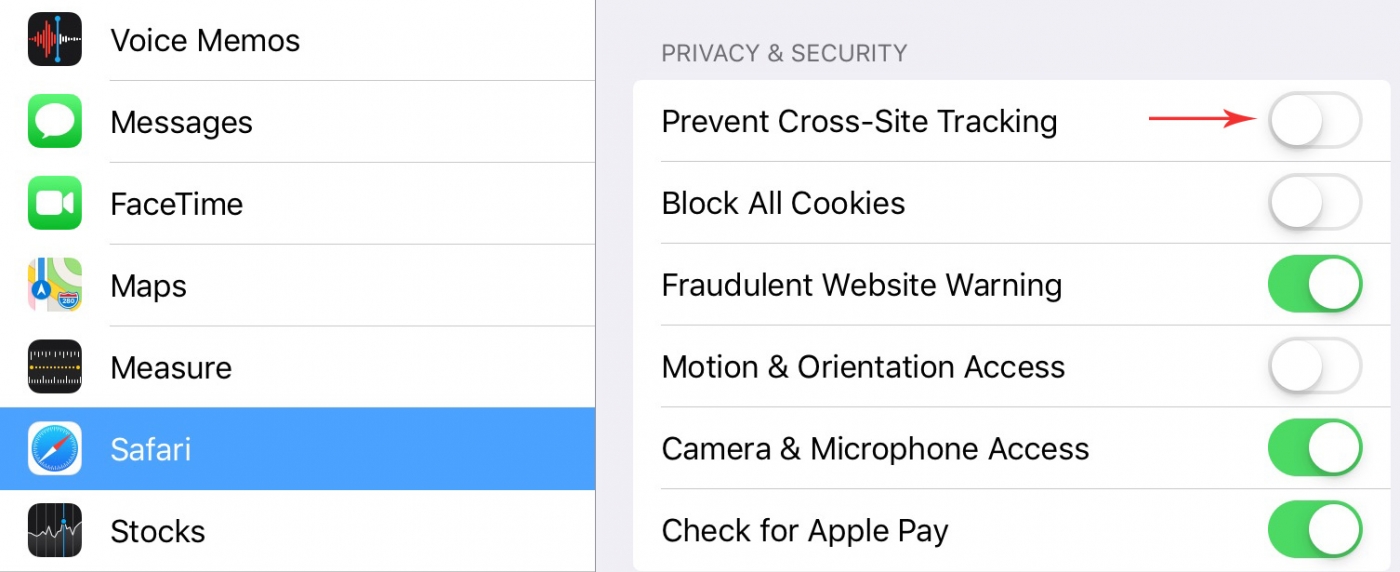This screenshot has width=1400, height=572.
Task: Turn on Block All Cookies switch
Action: click(x=1315, y=203)
